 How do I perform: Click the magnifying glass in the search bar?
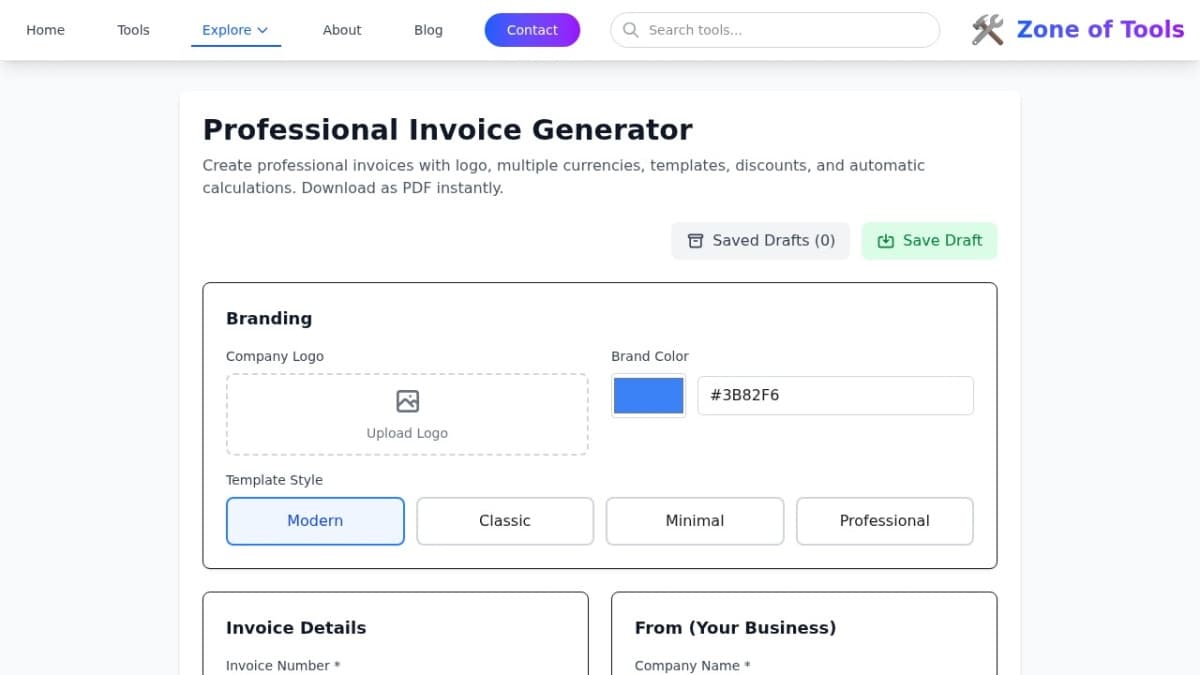tap(630, 30)
